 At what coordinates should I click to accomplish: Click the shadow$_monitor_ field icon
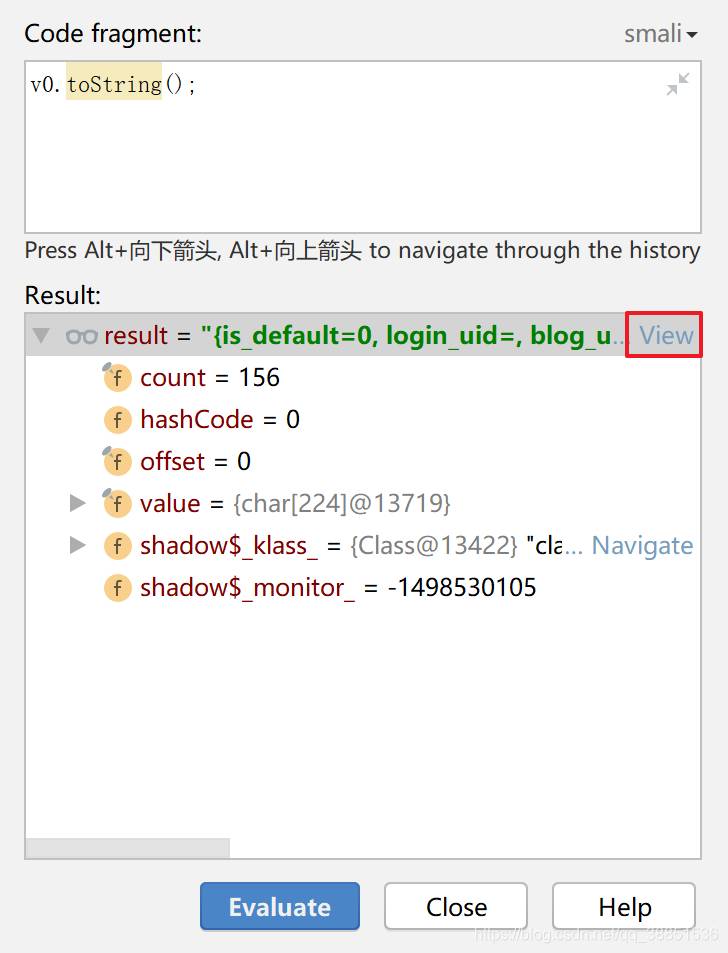point(117,588)
